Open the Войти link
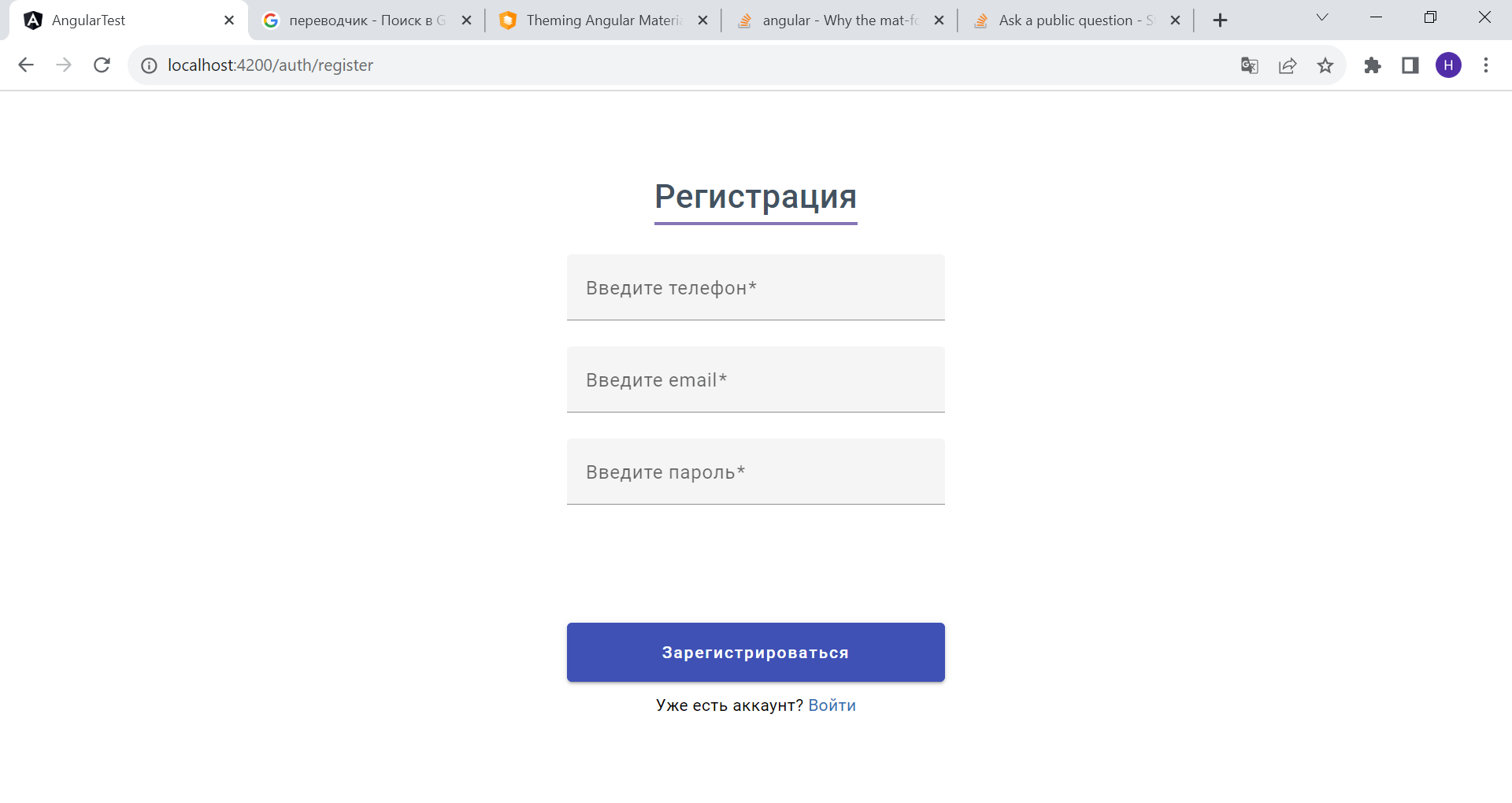Screen dimensions: 1512x803 [832, 705]
